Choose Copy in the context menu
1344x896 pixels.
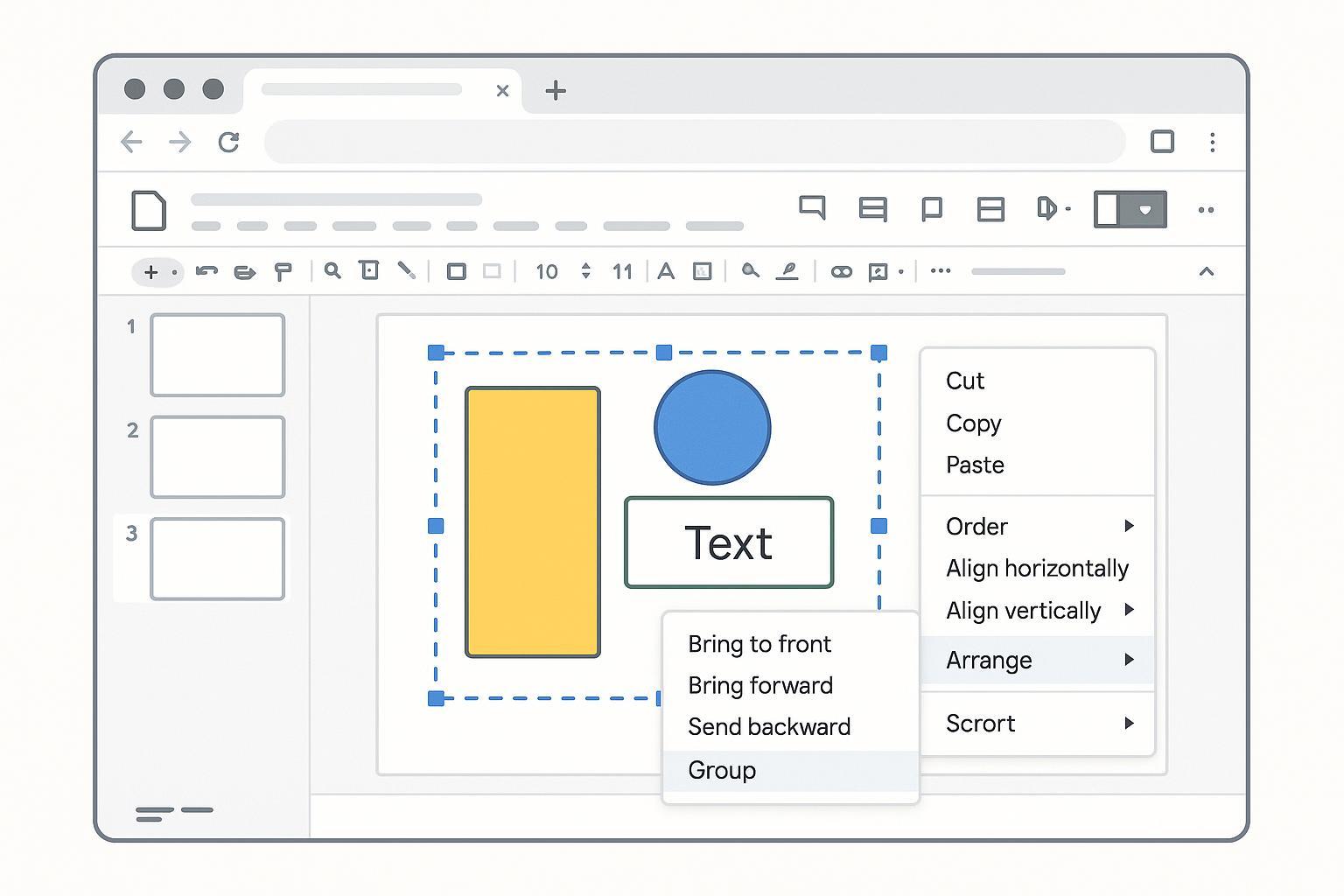pos(973,423)
